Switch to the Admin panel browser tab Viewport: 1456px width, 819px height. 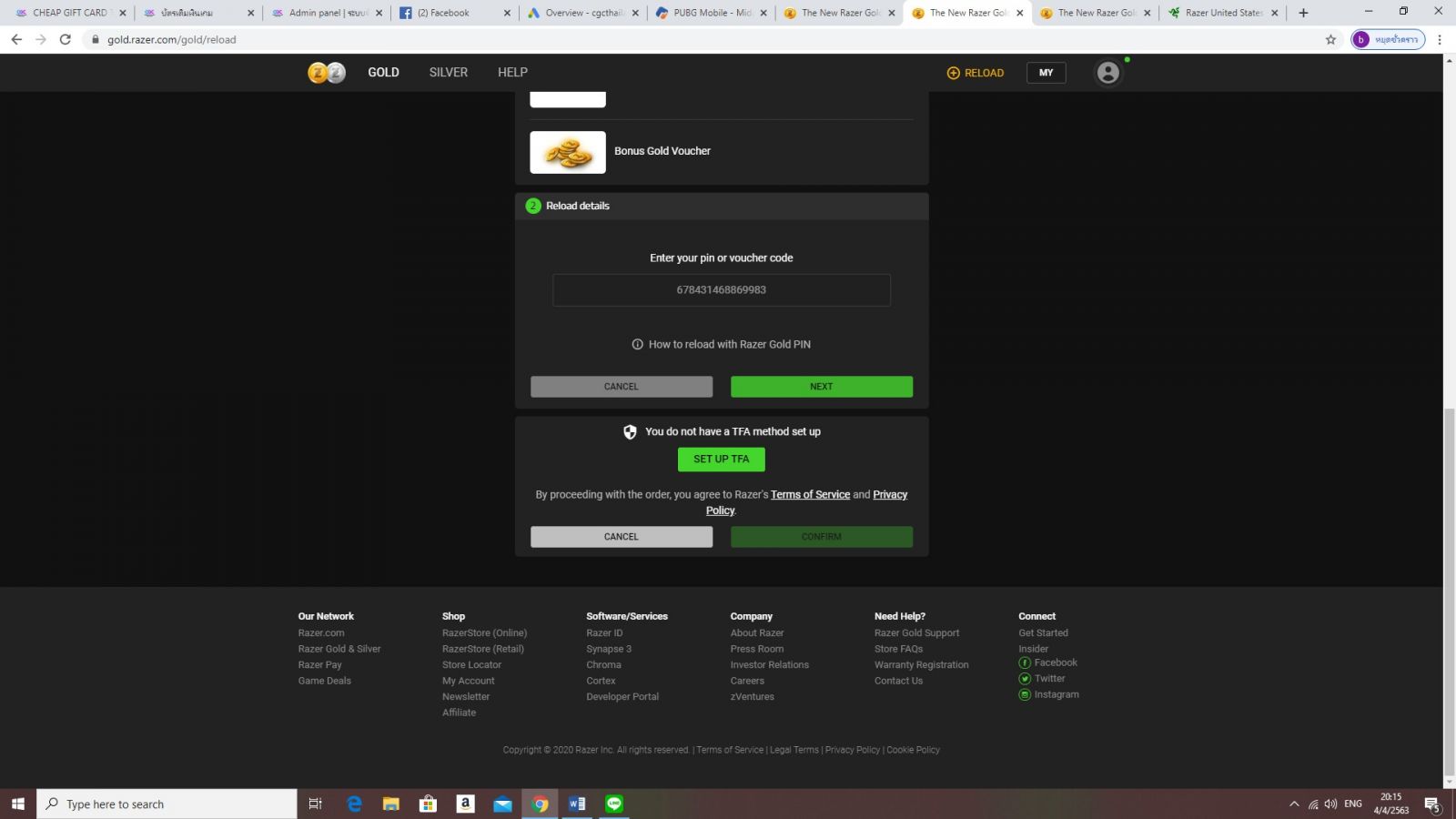tap(328, 13)
